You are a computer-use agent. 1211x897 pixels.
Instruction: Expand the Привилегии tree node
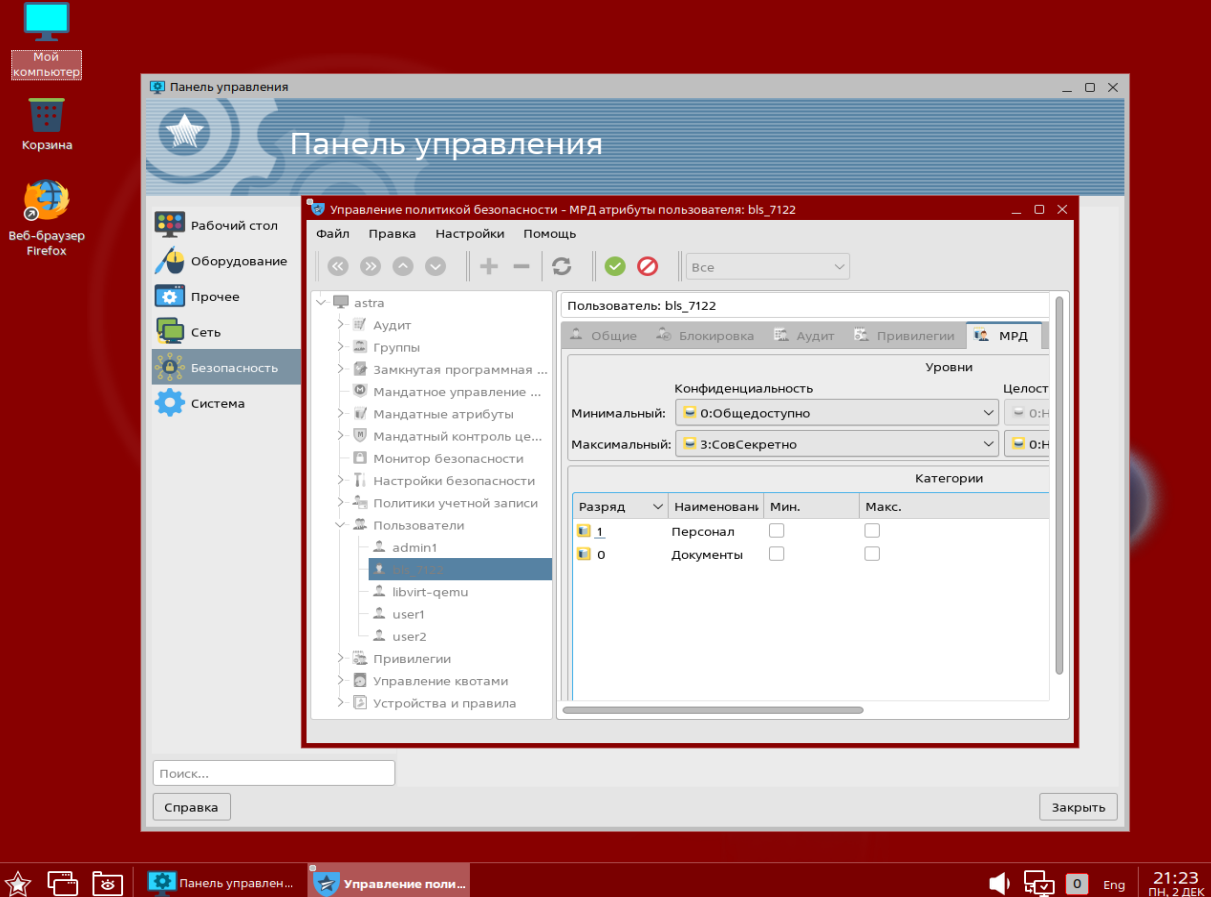tap(340, 659)
